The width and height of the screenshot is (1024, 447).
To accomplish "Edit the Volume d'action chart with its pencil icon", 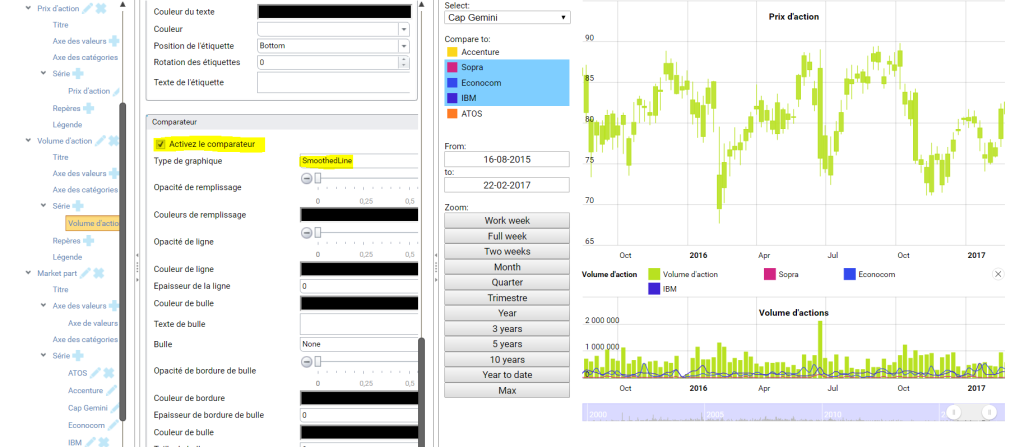I will tap(100, 141).
